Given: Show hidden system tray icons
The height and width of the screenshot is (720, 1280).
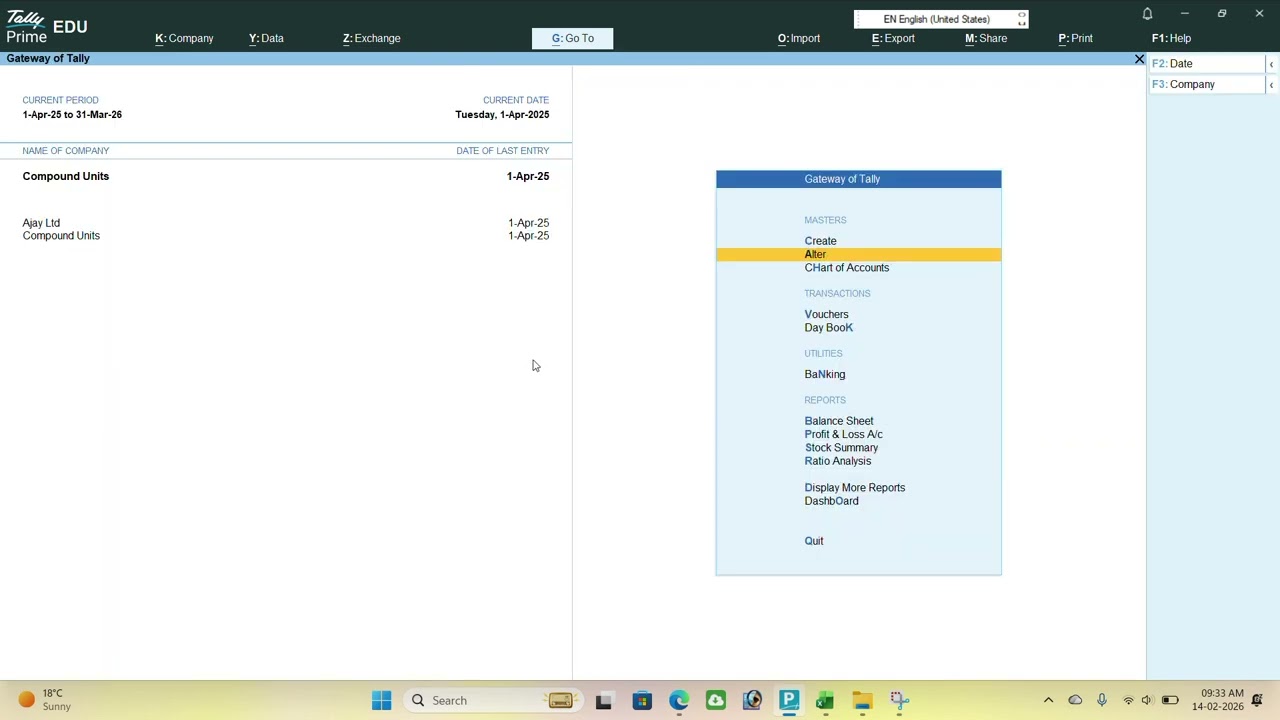Looking at the screenshot, I should tap(1048, 700).
